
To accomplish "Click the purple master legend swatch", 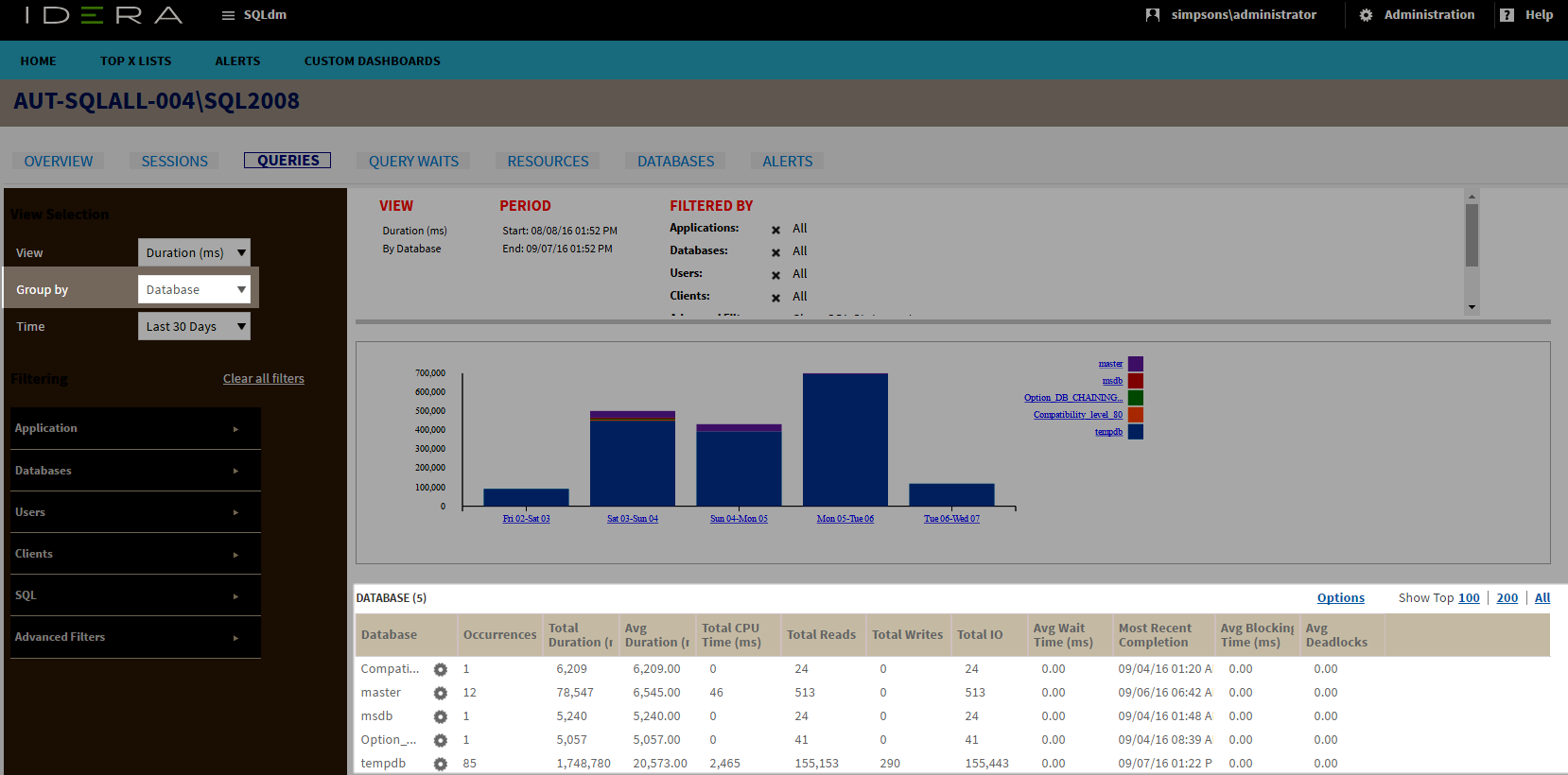I will (x=1136, y=364).
